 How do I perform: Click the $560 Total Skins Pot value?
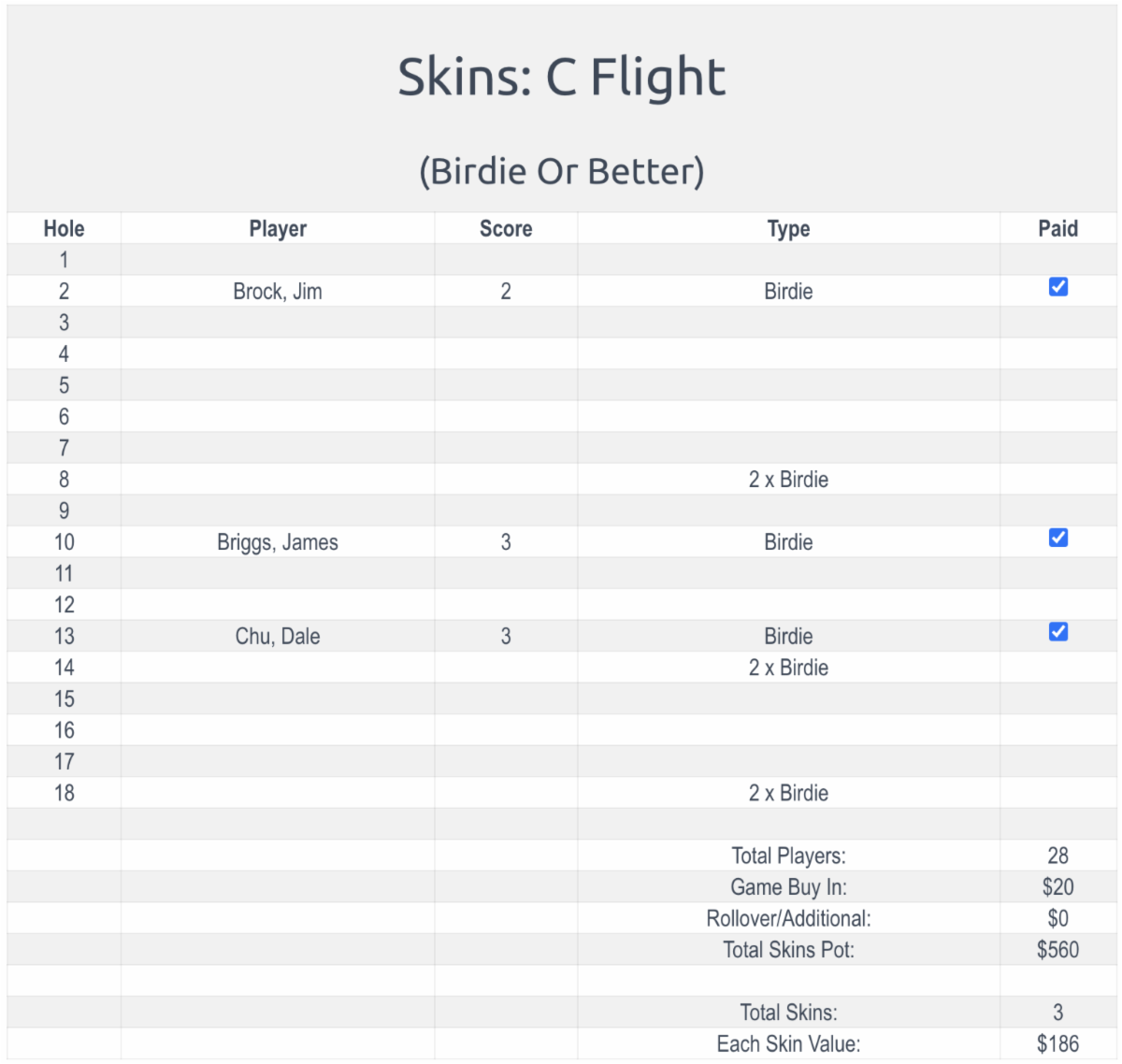1057,950
